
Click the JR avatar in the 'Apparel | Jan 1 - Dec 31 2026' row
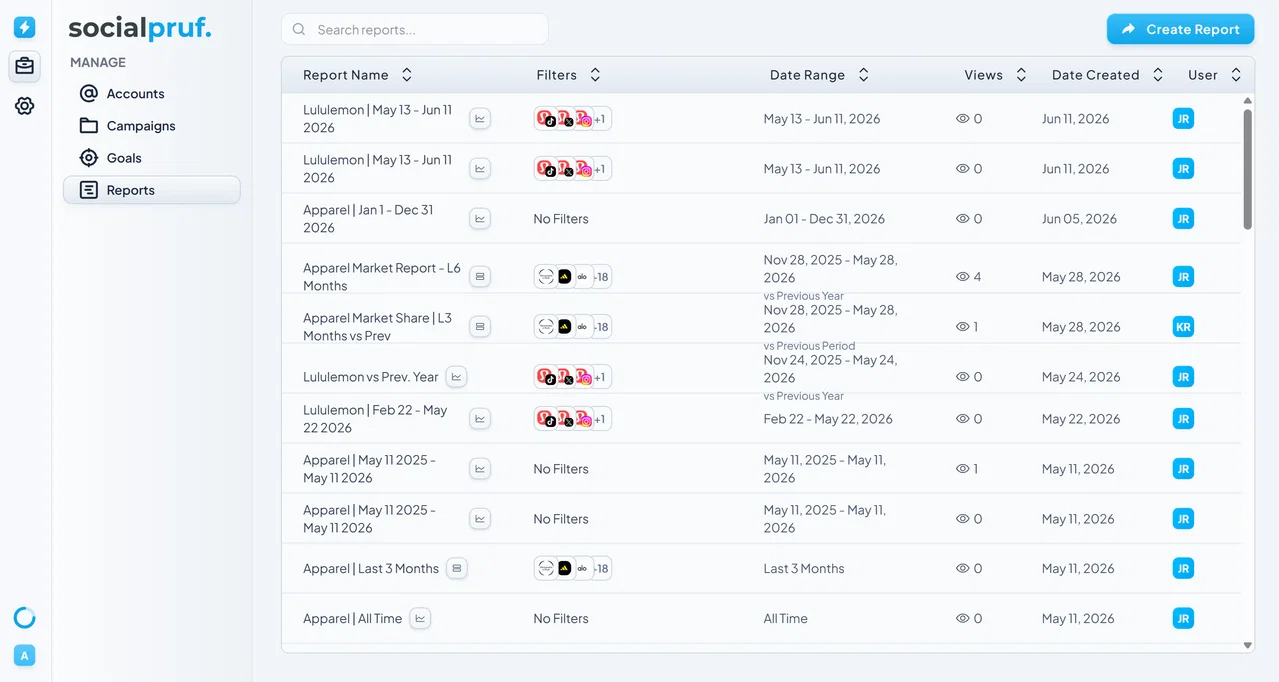1183,218
